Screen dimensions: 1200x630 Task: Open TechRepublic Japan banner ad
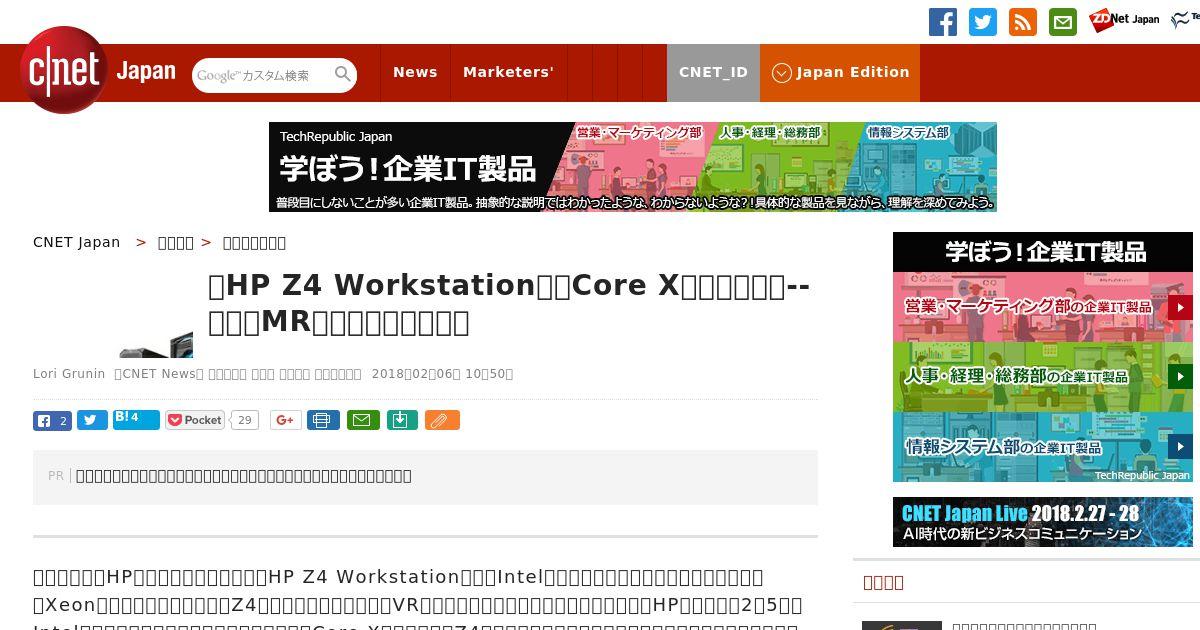coord(633,167)
